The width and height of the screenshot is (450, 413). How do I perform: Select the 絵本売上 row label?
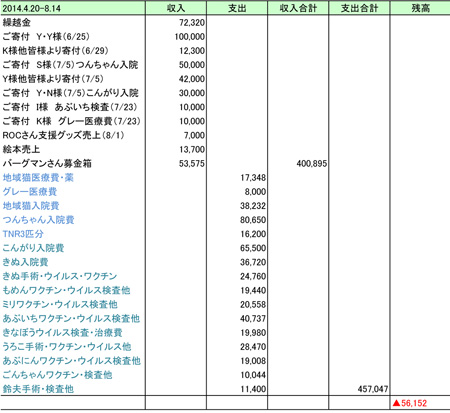pos(21,149)
